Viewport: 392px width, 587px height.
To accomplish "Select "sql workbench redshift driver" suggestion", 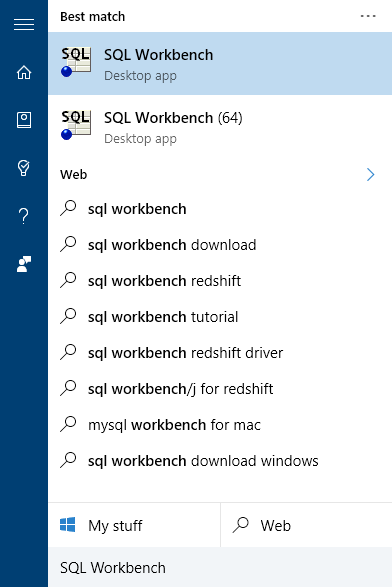I will [220, 353].
